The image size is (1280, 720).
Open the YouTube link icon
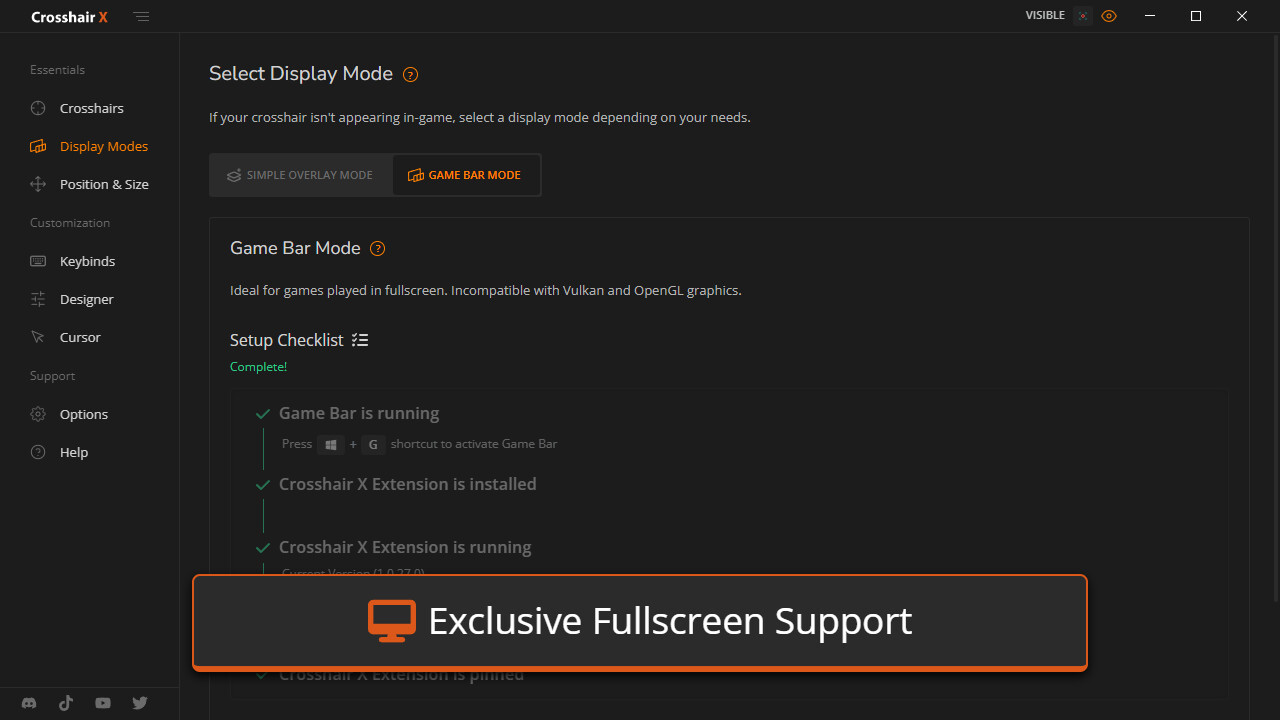[103, 703]
